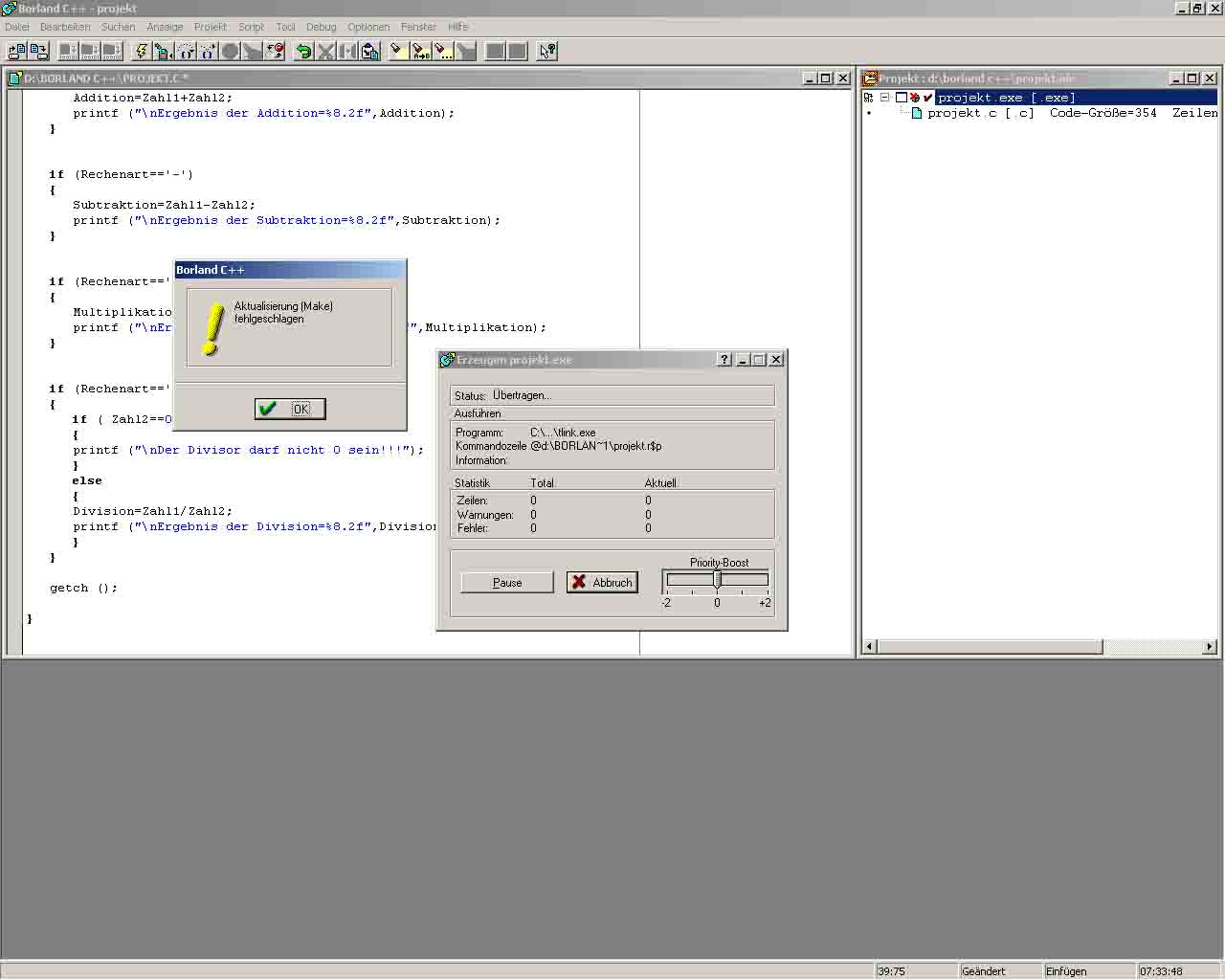1225x980 pixels.
Task: Click the project window folder title icon
Action: pyautogui.click(x=870, y=78)
